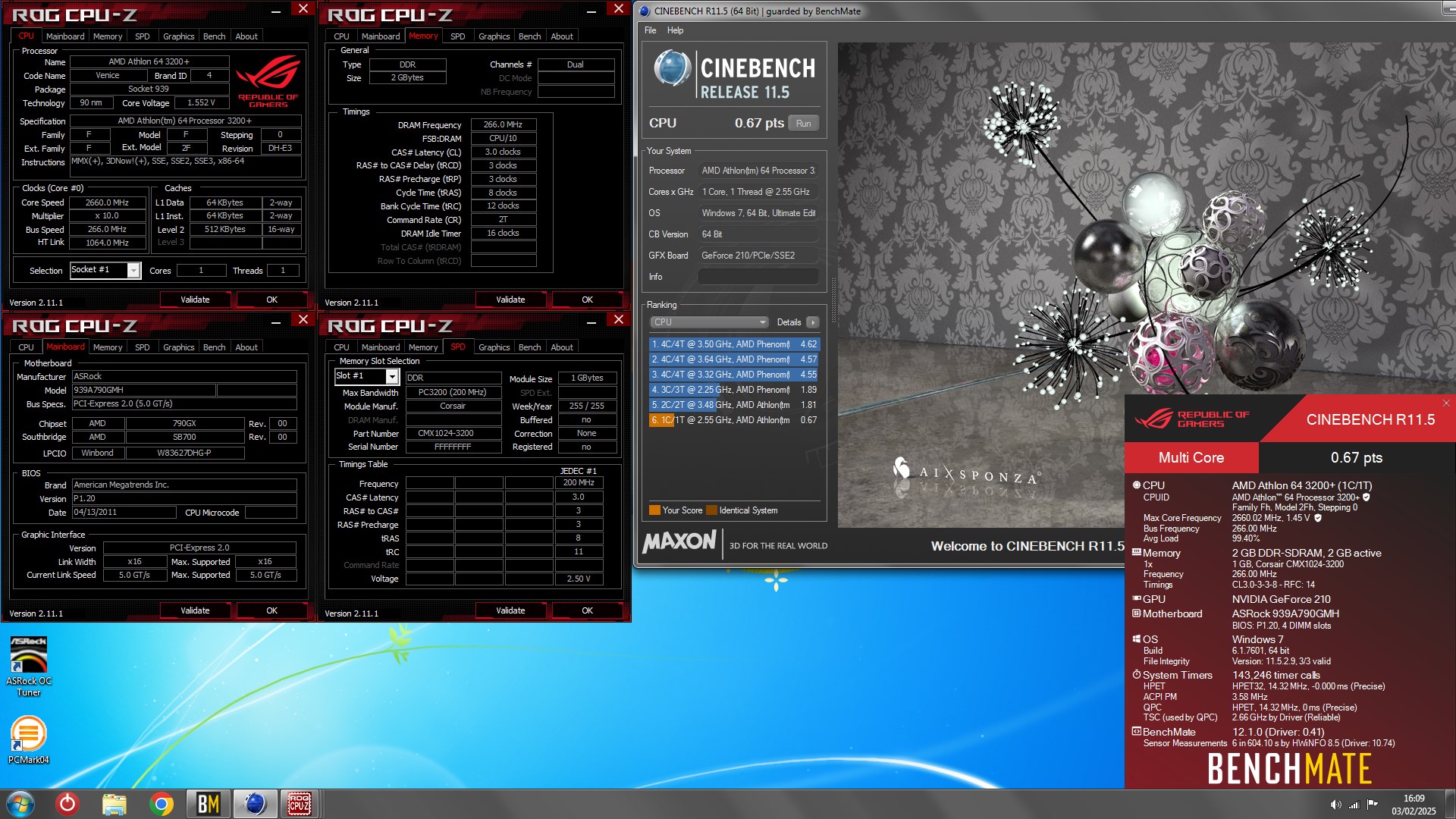Open the Action Center flag icon

pos(1373,805)
